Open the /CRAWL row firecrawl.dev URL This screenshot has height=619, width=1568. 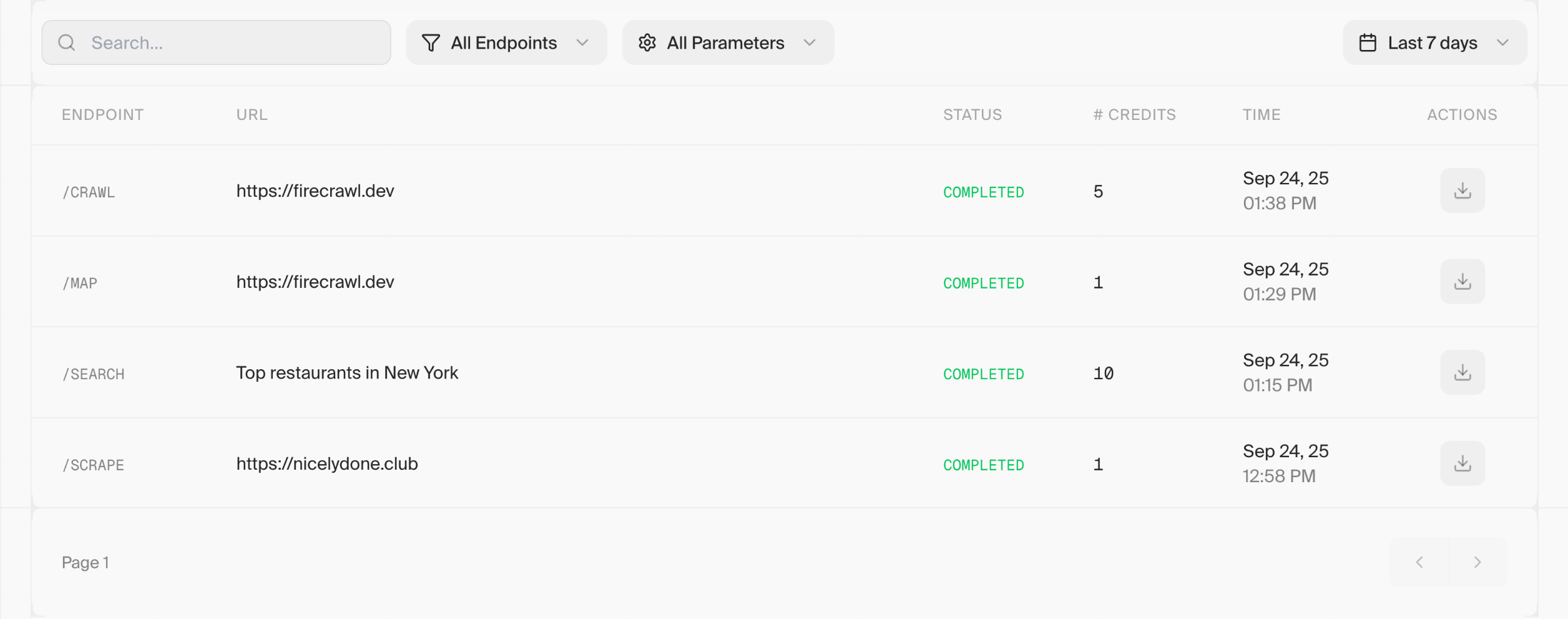pos(315,191)
